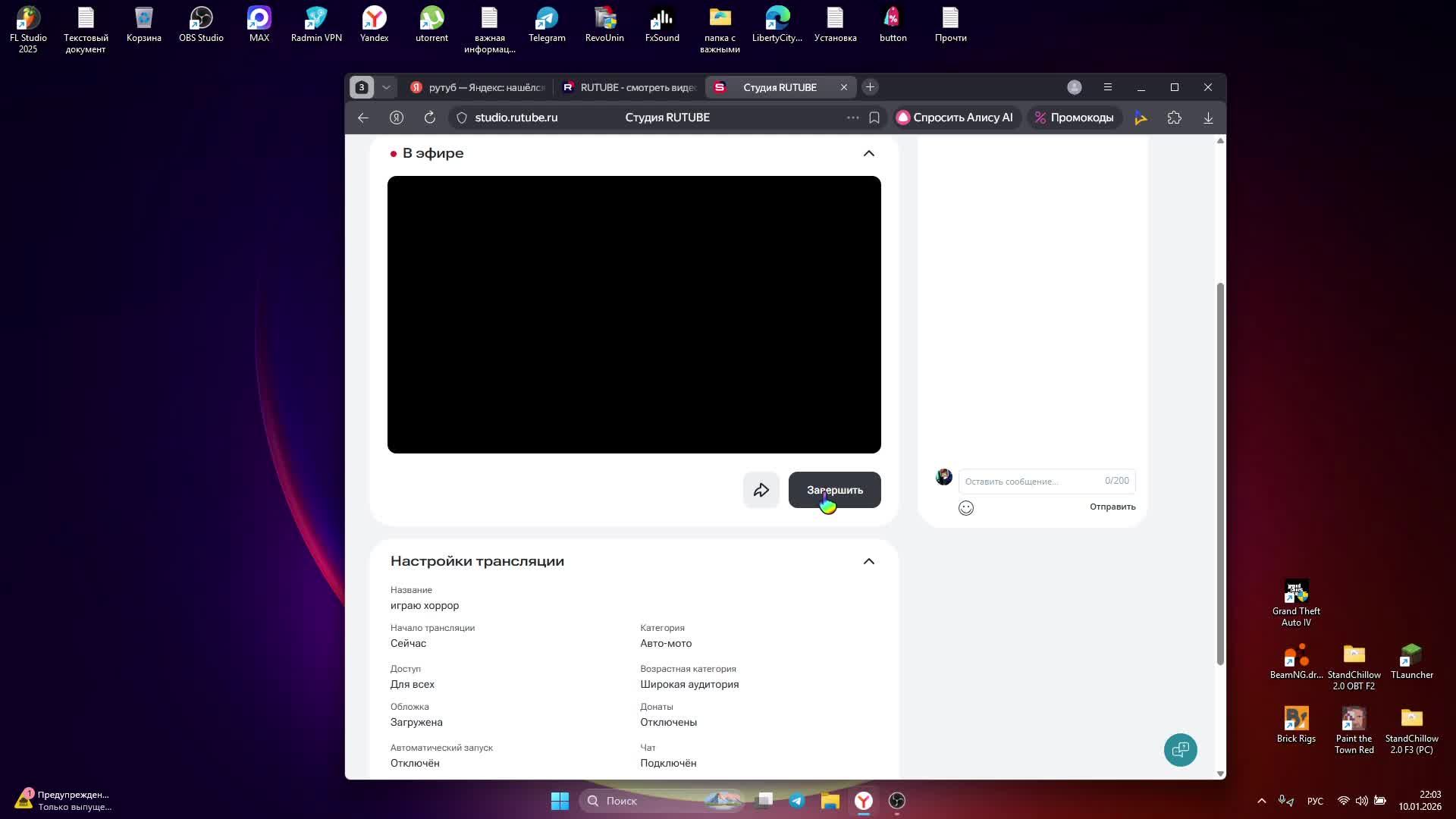Click the teal support chat icon
The image size is (1456, 819).
(x=1180, y=750)
